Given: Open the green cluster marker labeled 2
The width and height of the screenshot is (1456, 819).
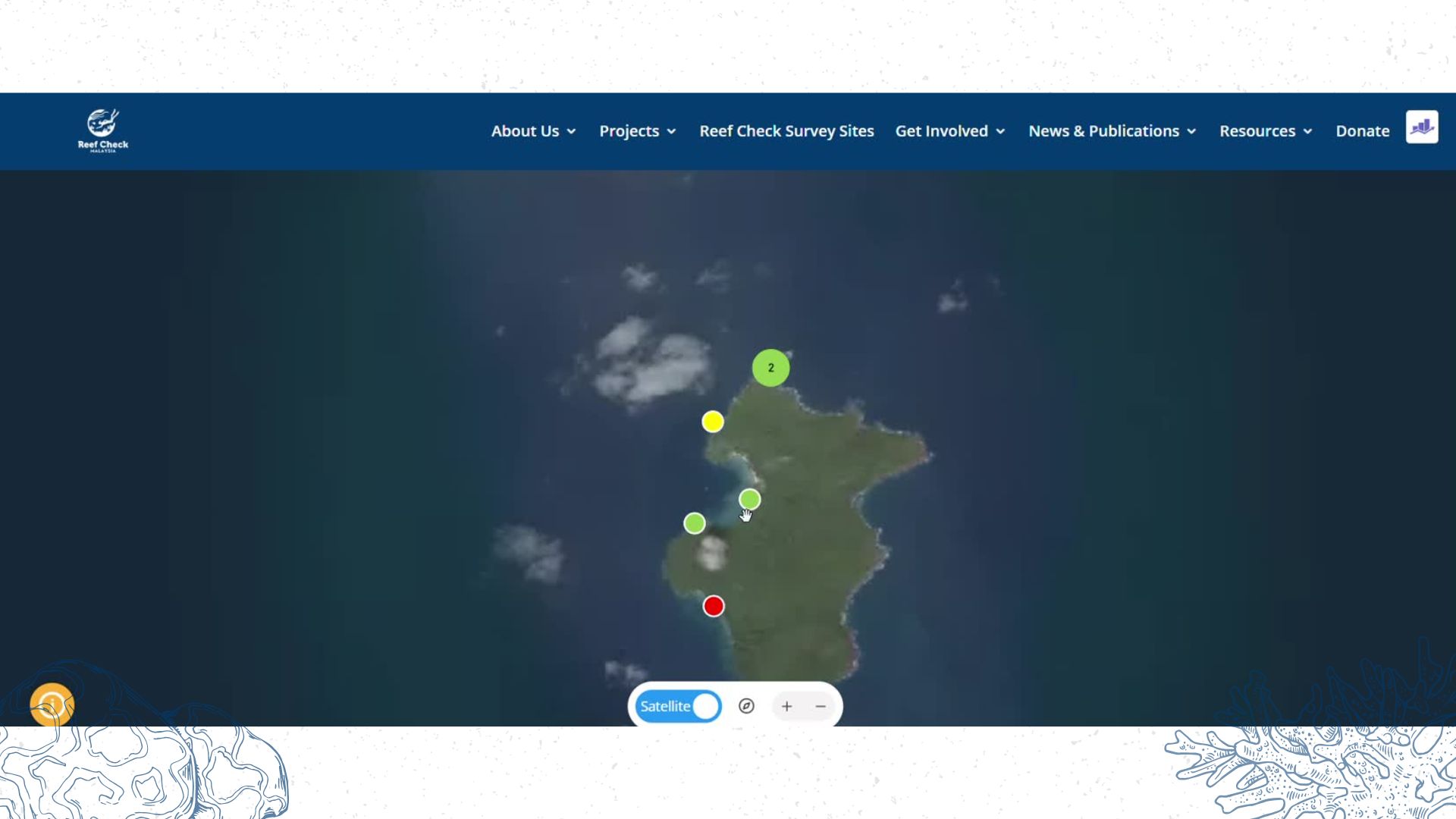Looking at the screenshot, I should click(x=770, y=368).
